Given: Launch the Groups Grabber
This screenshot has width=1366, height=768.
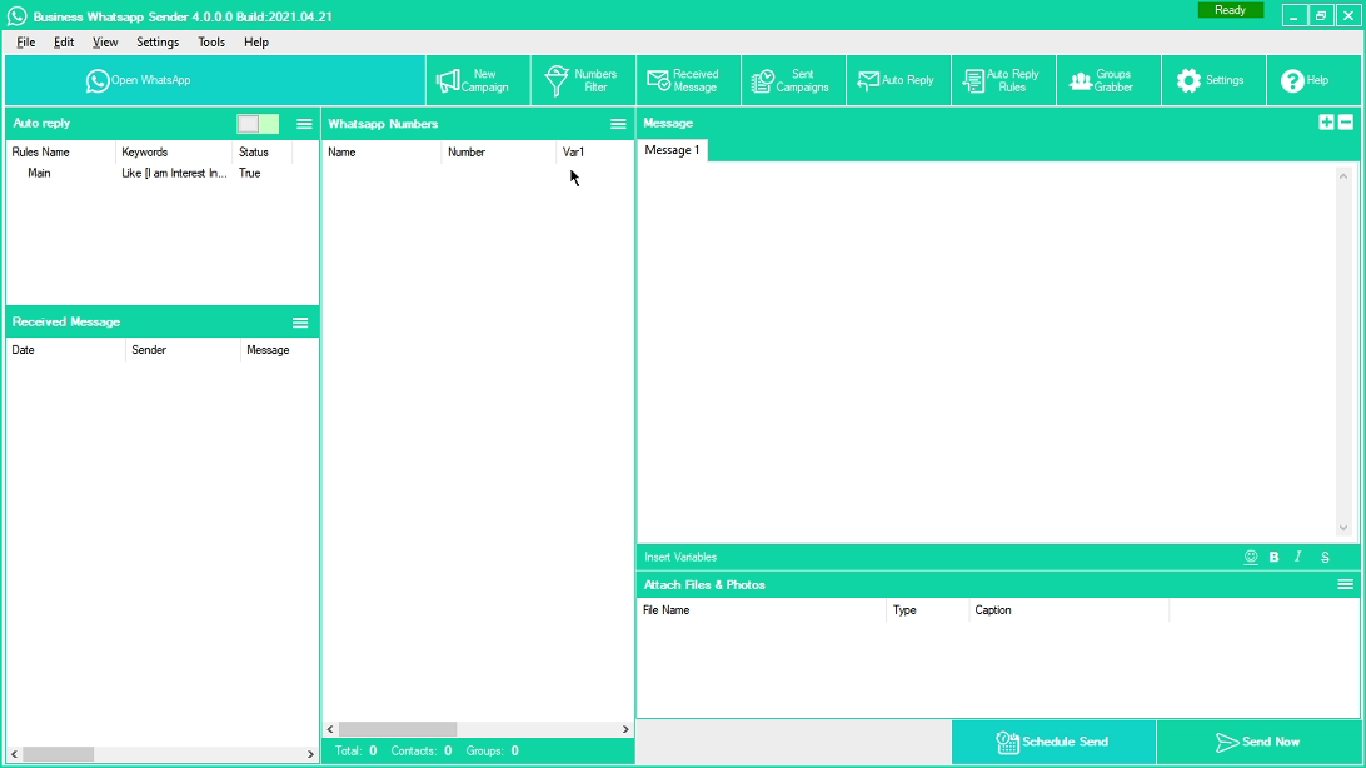Looking at the screenshot, I should (x=1108, y=80).
